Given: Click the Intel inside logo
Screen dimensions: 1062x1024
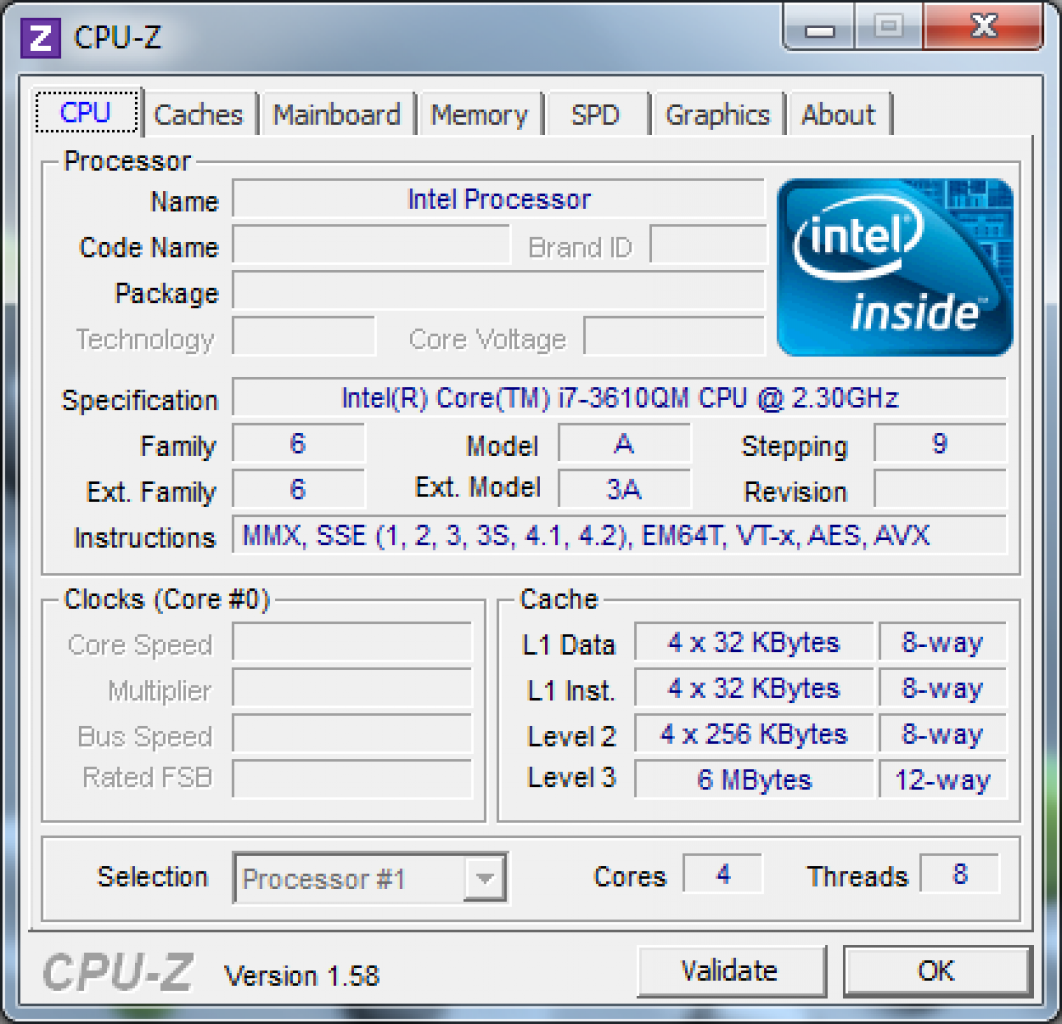Looking at the screenshot, I should tap(895, 267).
